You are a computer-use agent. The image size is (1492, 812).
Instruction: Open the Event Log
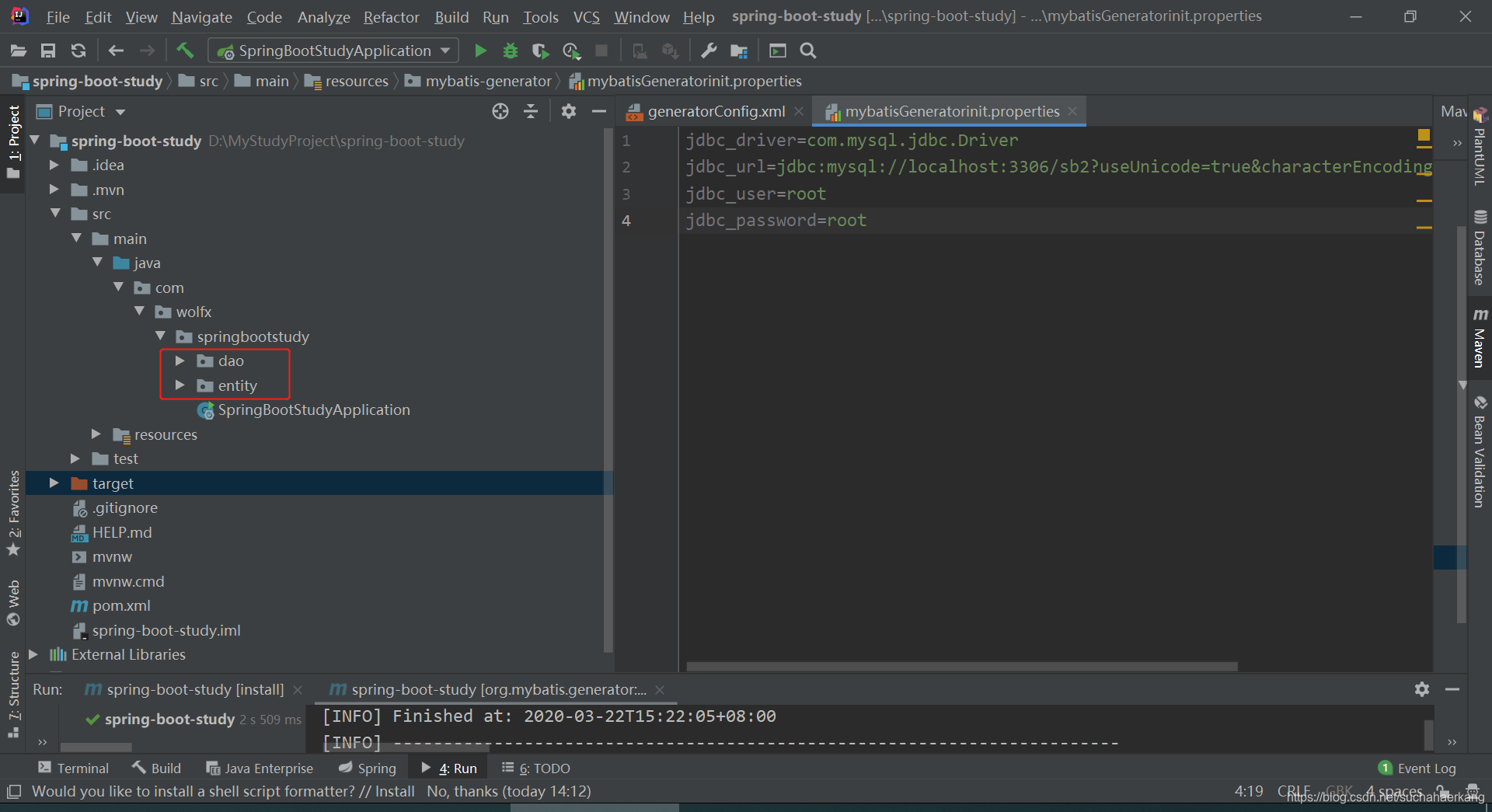(1417, 768)
